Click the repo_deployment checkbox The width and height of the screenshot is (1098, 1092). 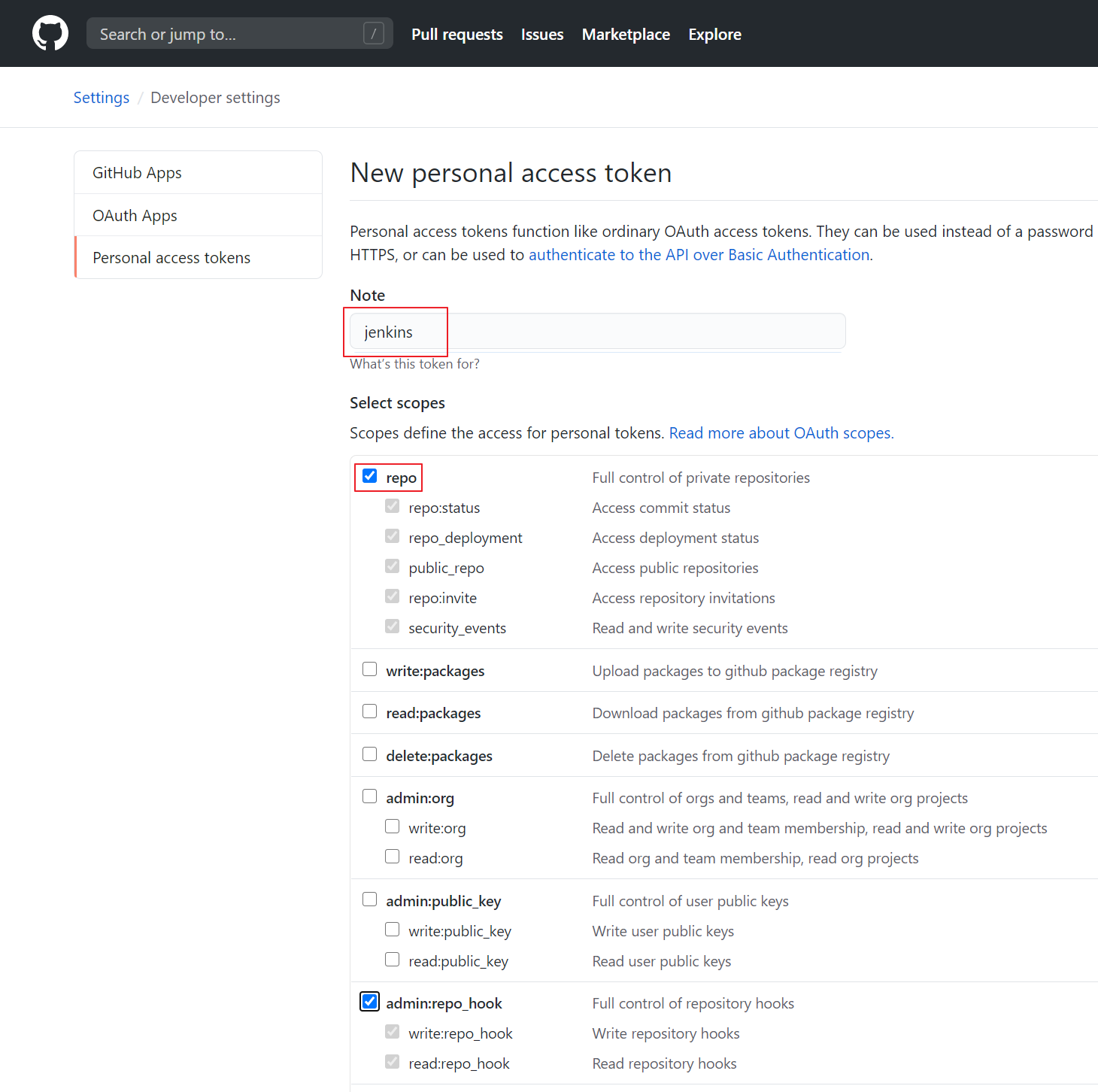tap(392, 536)
